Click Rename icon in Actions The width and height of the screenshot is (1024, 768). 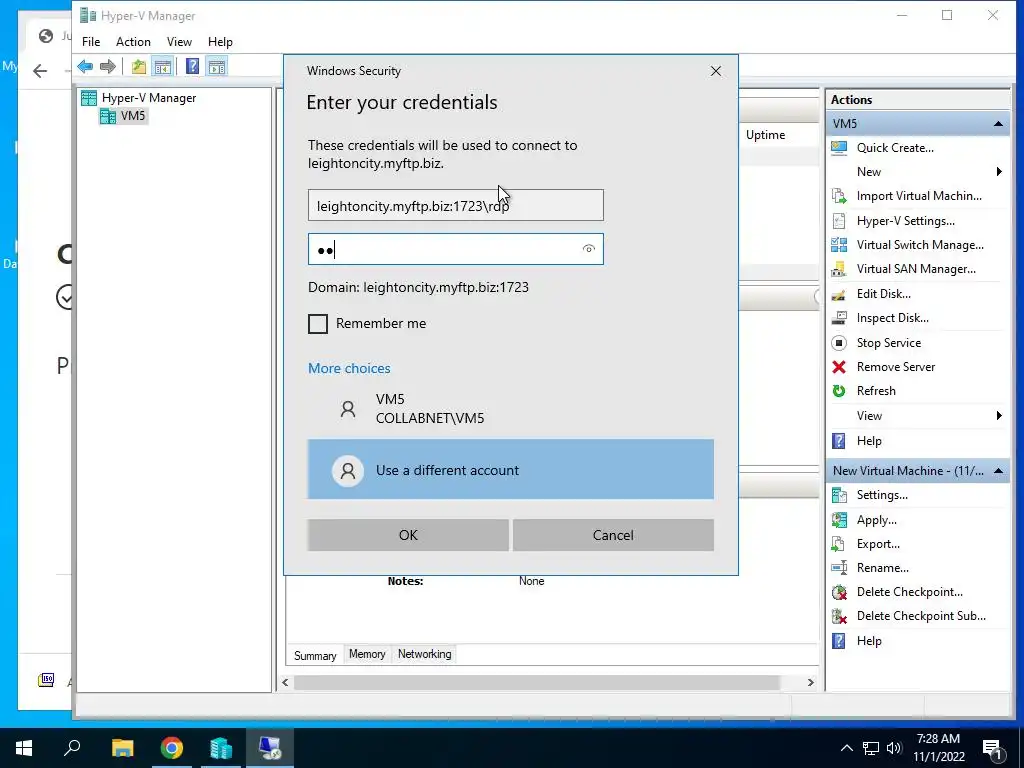pyautogui.click(x=839, y=568)
